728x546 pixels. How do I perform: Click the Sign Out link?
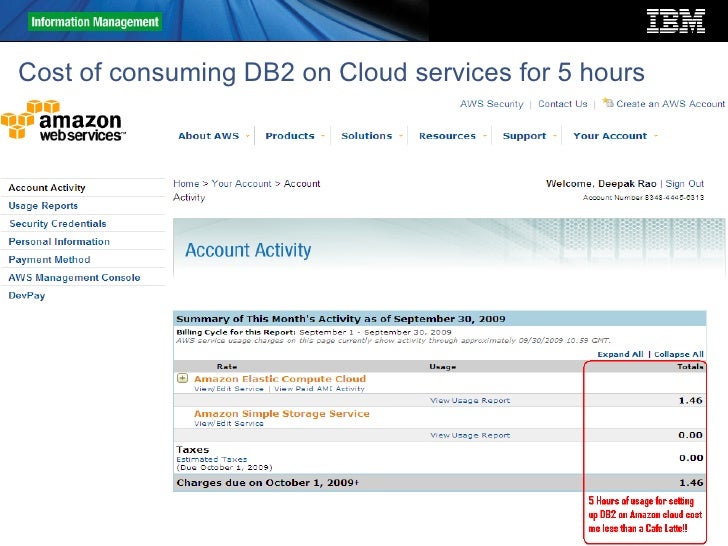(684, 183)
